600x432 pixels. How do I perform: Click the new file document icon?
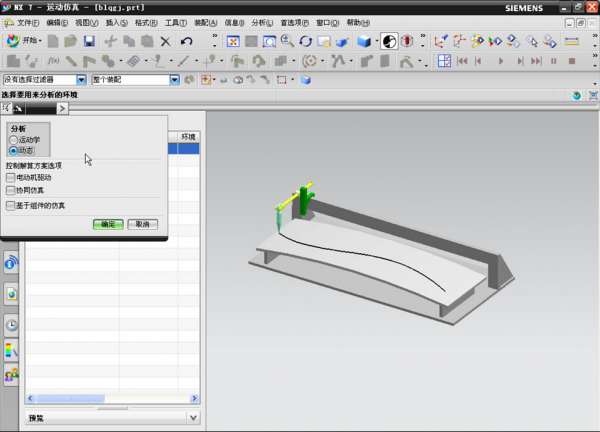pos(53,41)
